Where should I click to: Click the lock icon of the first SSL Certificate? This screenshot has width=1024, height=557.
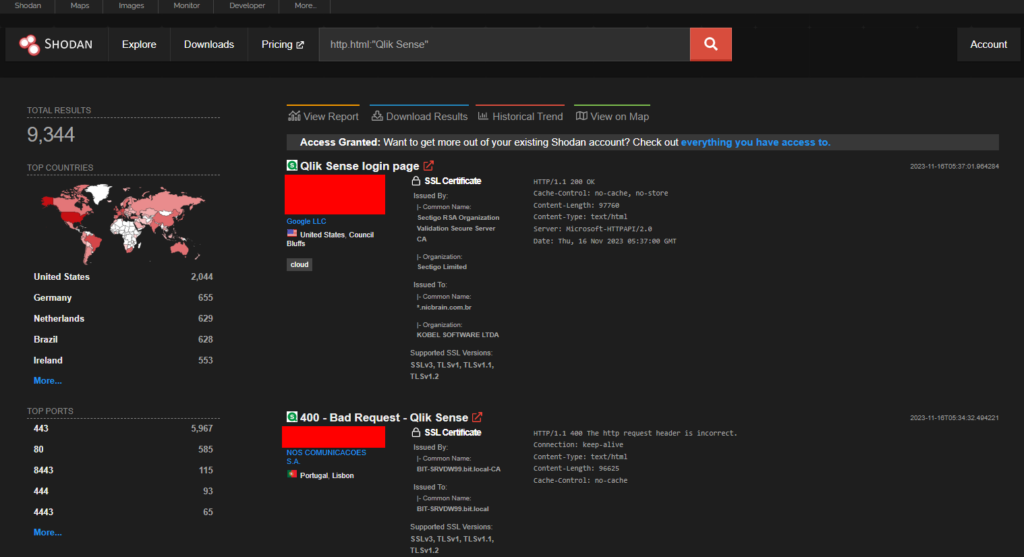point(416,181)
